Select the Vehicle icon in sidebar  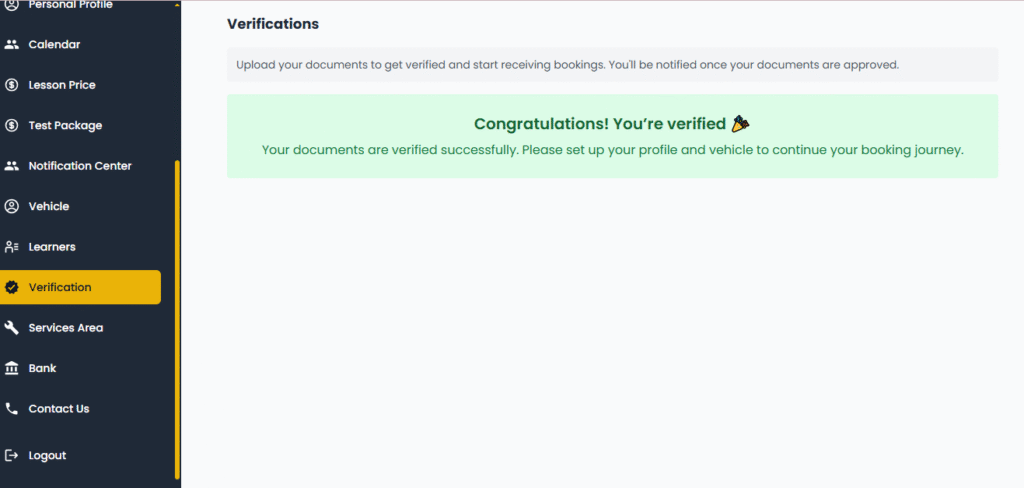point(12,206)
